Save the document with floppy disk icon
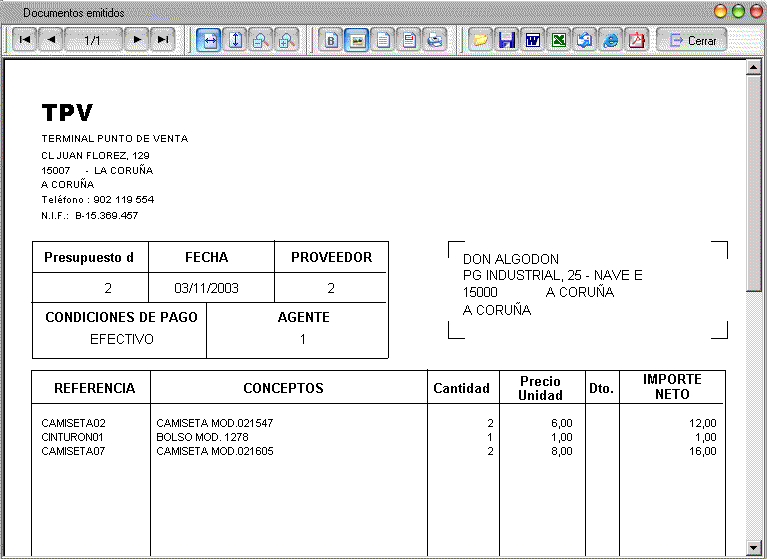Image resolution: width=767 pixels, height=559 pixels. click(507, 40)
